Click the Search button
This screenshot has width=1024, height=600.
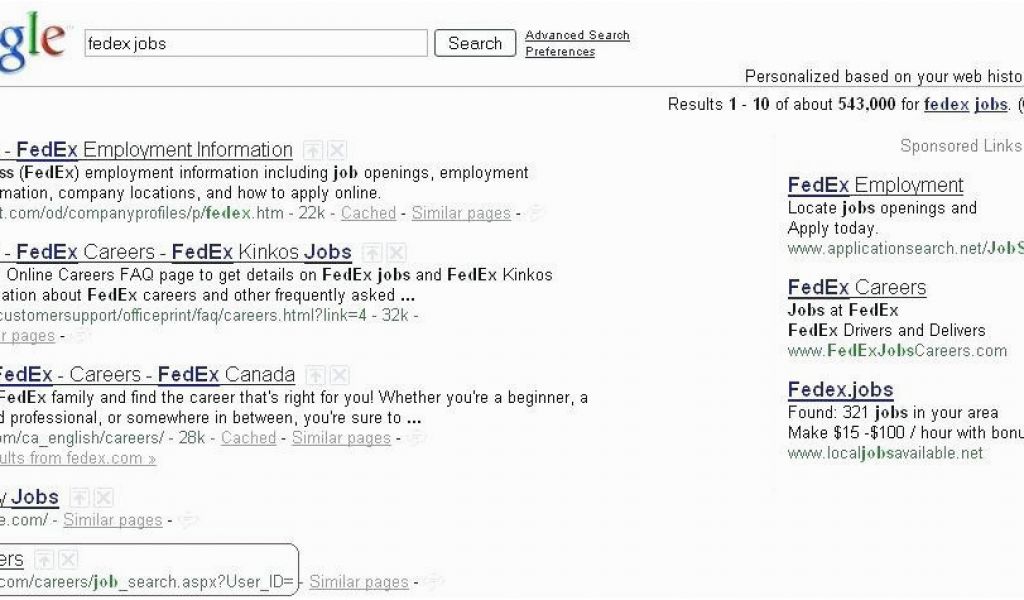click(475, 43)
